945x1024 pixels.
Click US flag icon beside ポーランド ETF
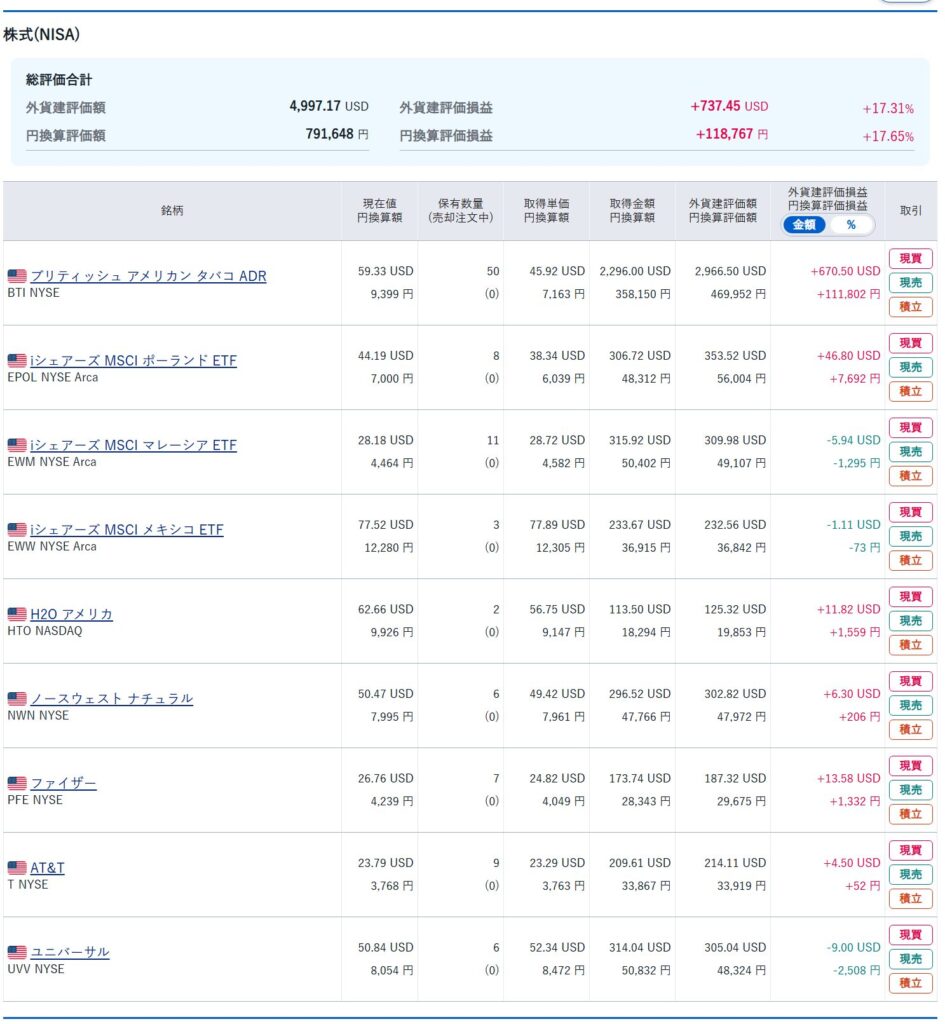click(17, 360)
